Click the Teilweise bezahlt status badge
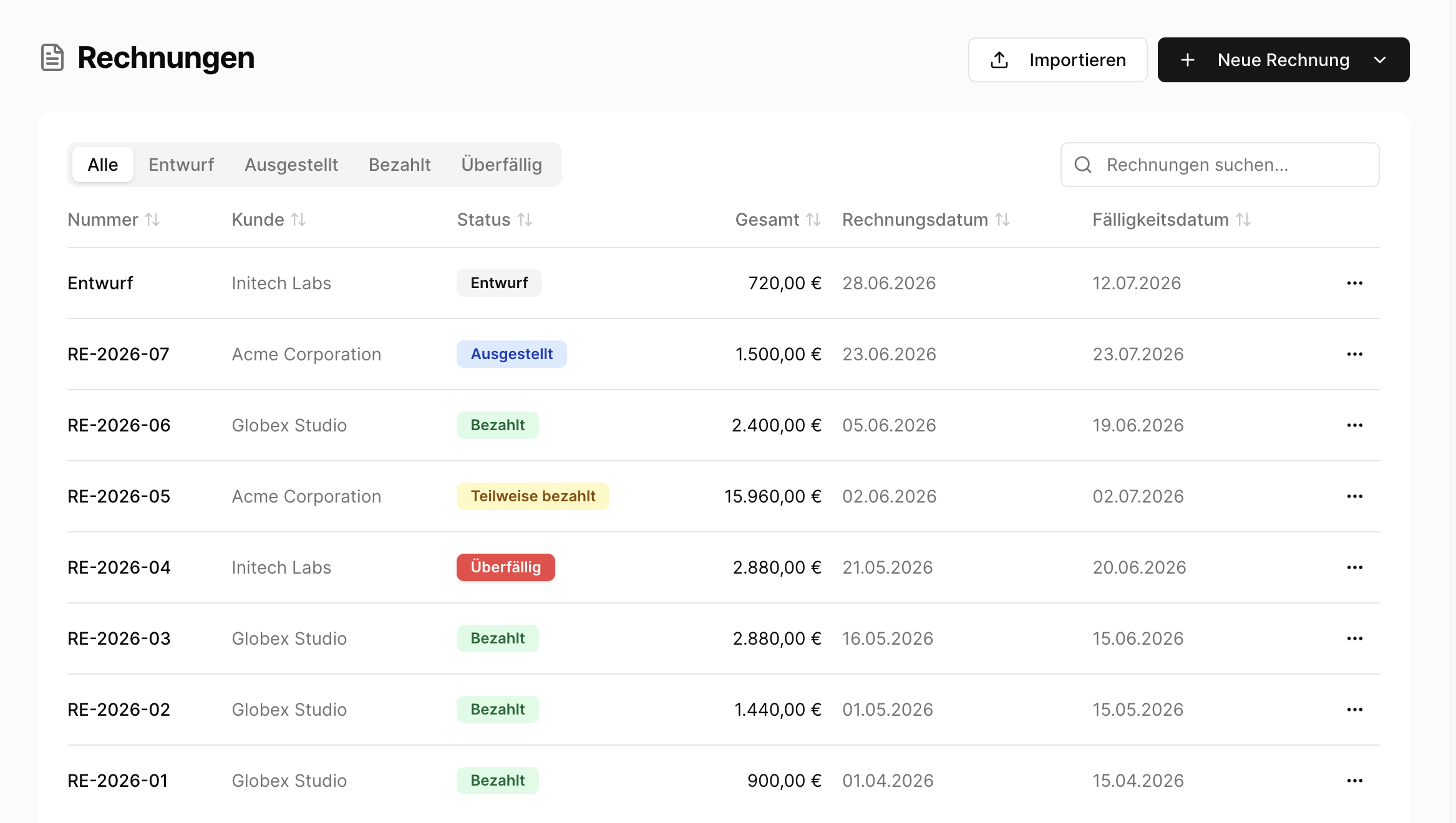Viewport: 1456px width, 823px height. click(533, 496)
